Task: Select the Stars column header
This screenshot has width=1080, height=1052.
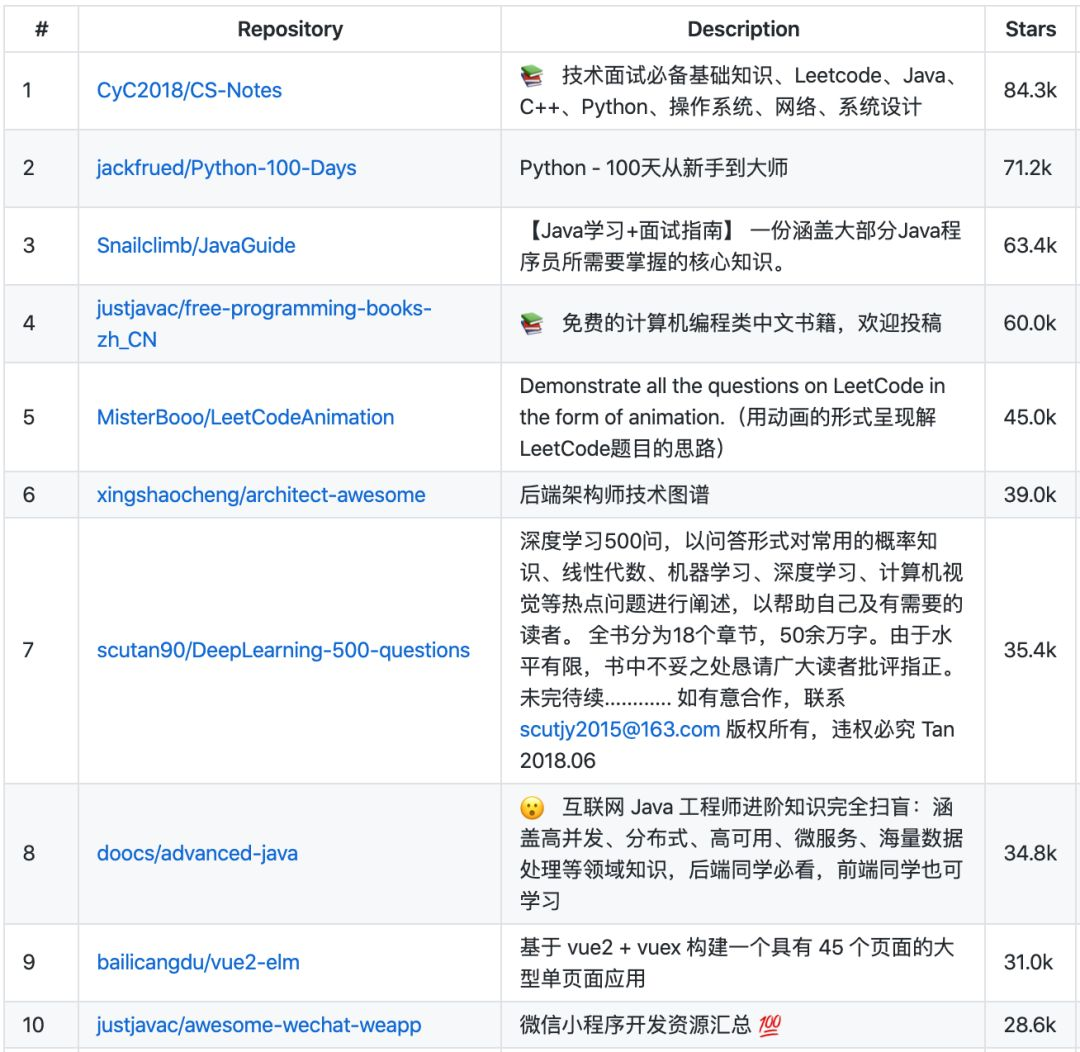Action: (1030, 29)
